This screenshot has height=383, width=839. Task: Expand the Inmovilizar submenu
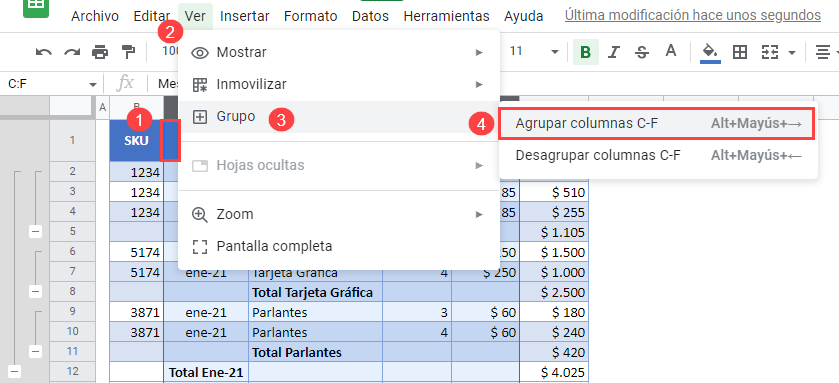click(339, 85)
